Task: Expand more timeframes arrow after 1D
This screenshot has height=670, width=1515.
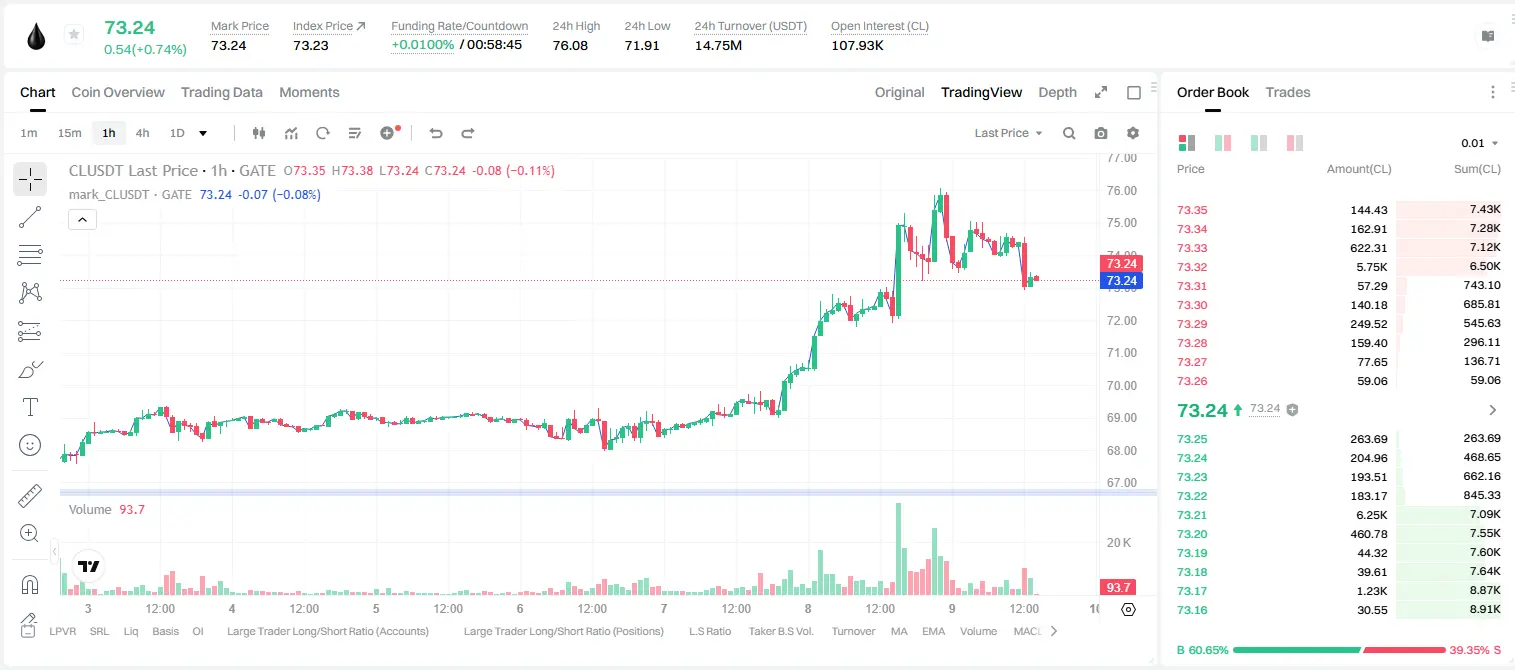Action: tap(203, 133)
